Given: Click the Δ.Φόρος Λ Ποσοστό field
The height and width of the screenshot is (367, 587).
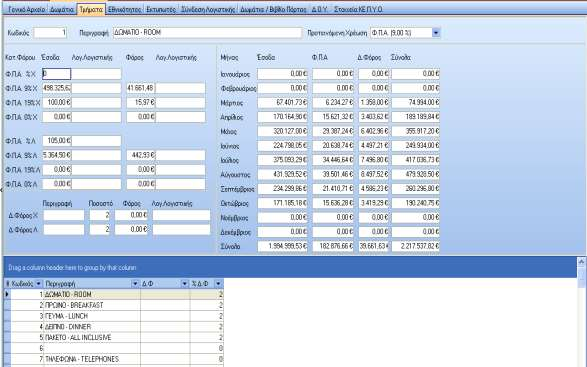Looking at the screenshot, I should pyautogui.click(x=100, y=230).
